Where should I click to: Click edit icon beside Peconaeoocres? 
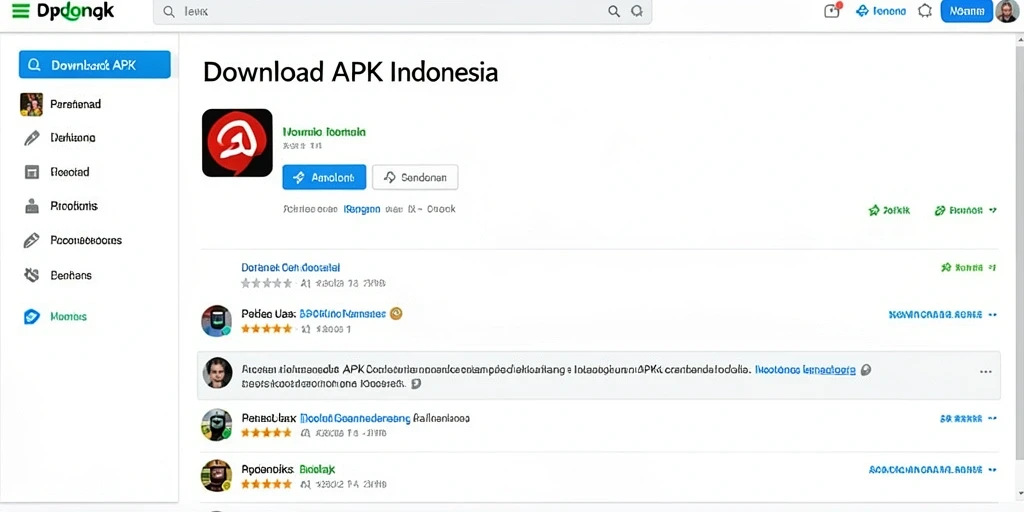click(x=31, y=240)
